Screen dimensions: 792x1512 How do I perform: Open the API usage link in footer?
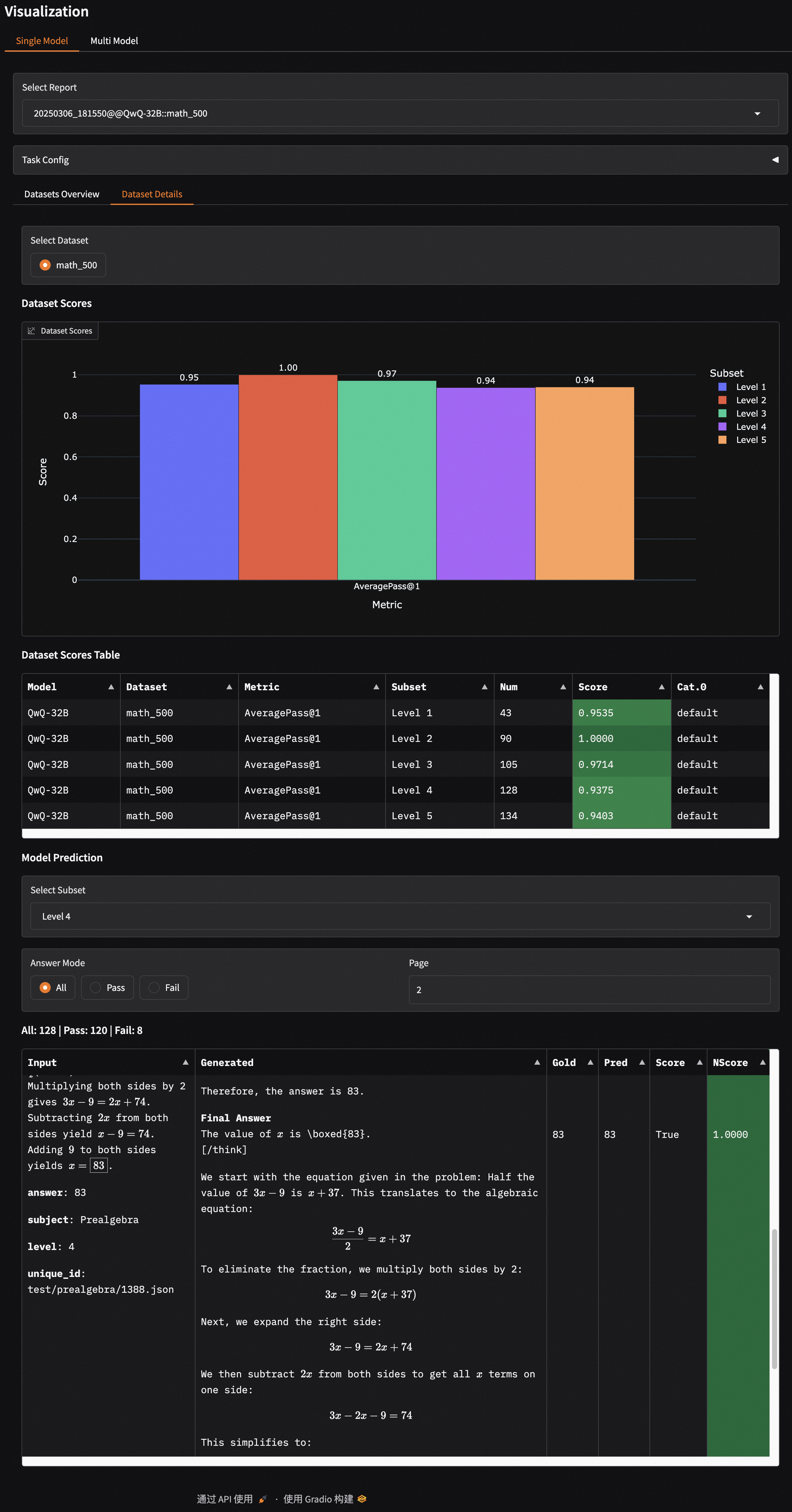coord(226,1498)
